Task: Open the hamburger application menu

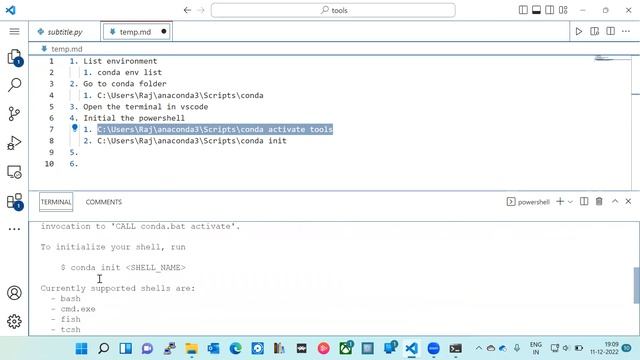Action: [x=14, y=31]
